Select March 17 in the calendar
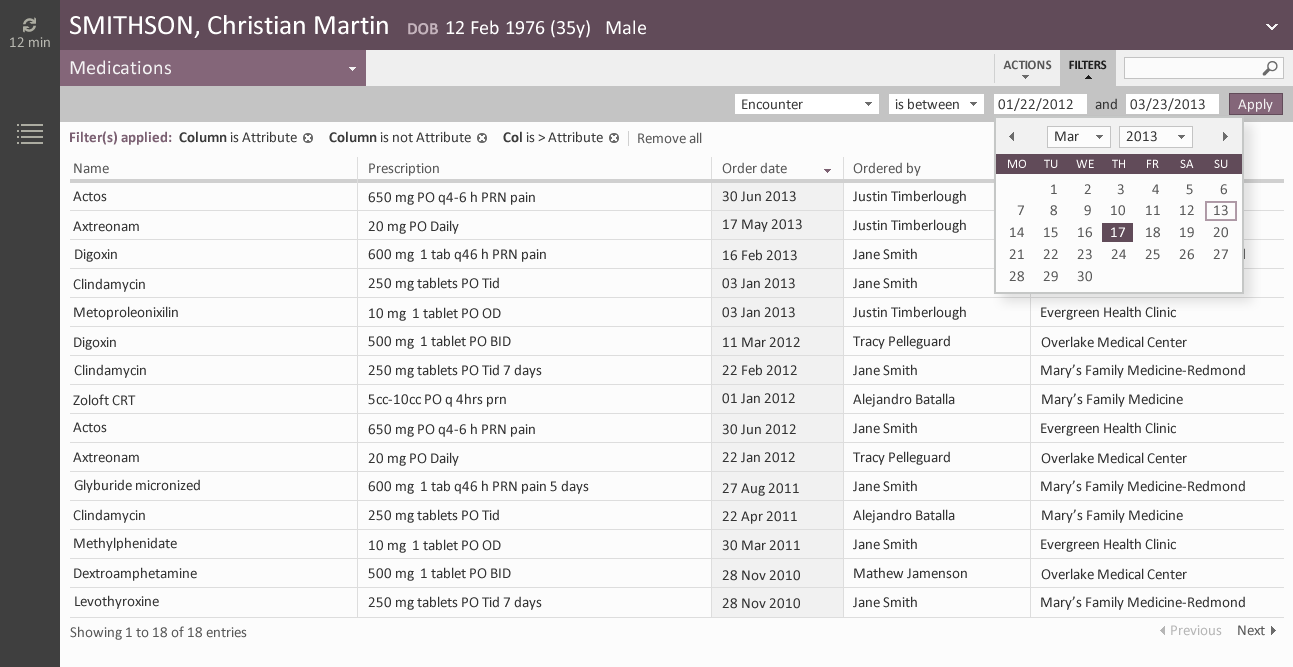The image size is (1293, 667). (x=1117, y=232)
